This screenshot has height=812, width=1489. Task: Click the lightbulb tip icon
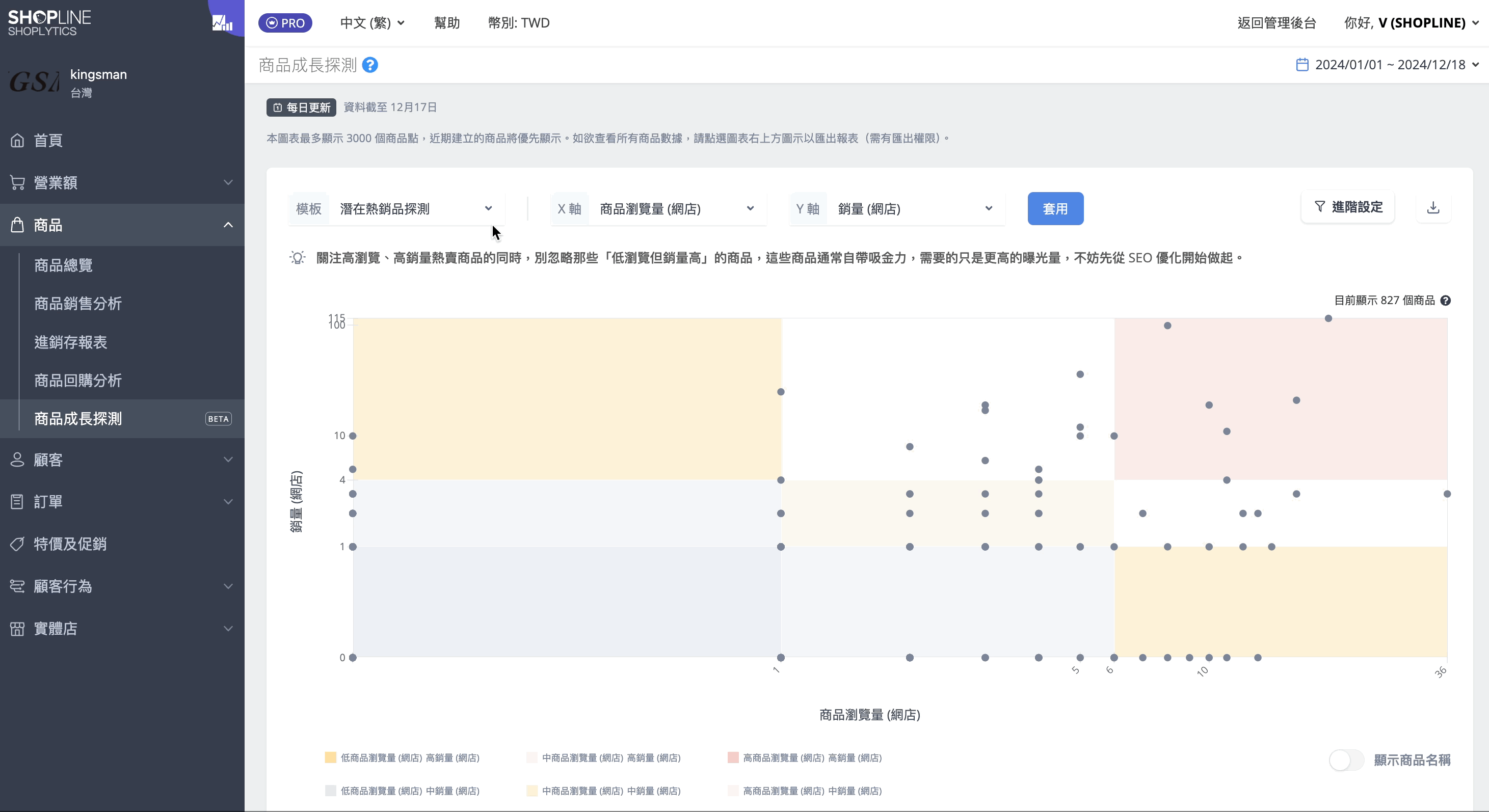[297, 257]
